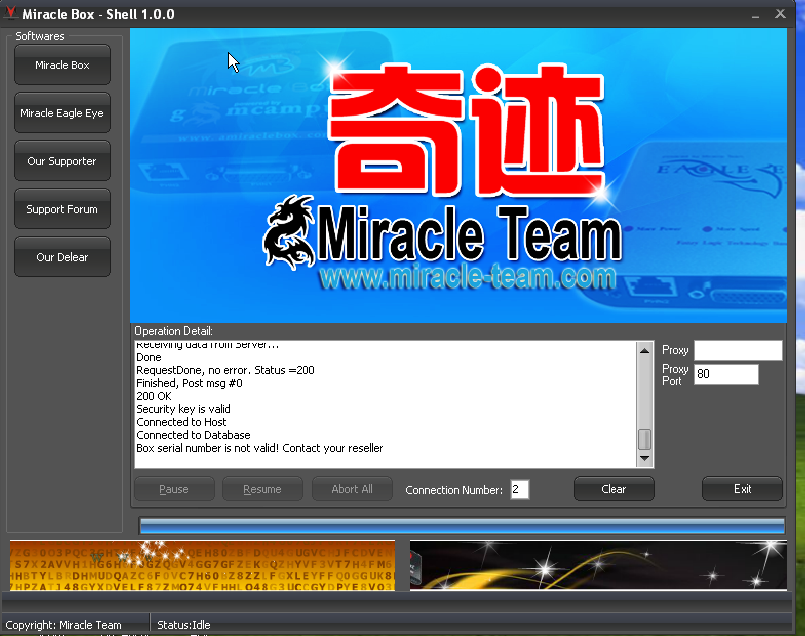
Task: Click the orange letters advertisement banner
Action: pyautogui.click(x=202, y=565)
